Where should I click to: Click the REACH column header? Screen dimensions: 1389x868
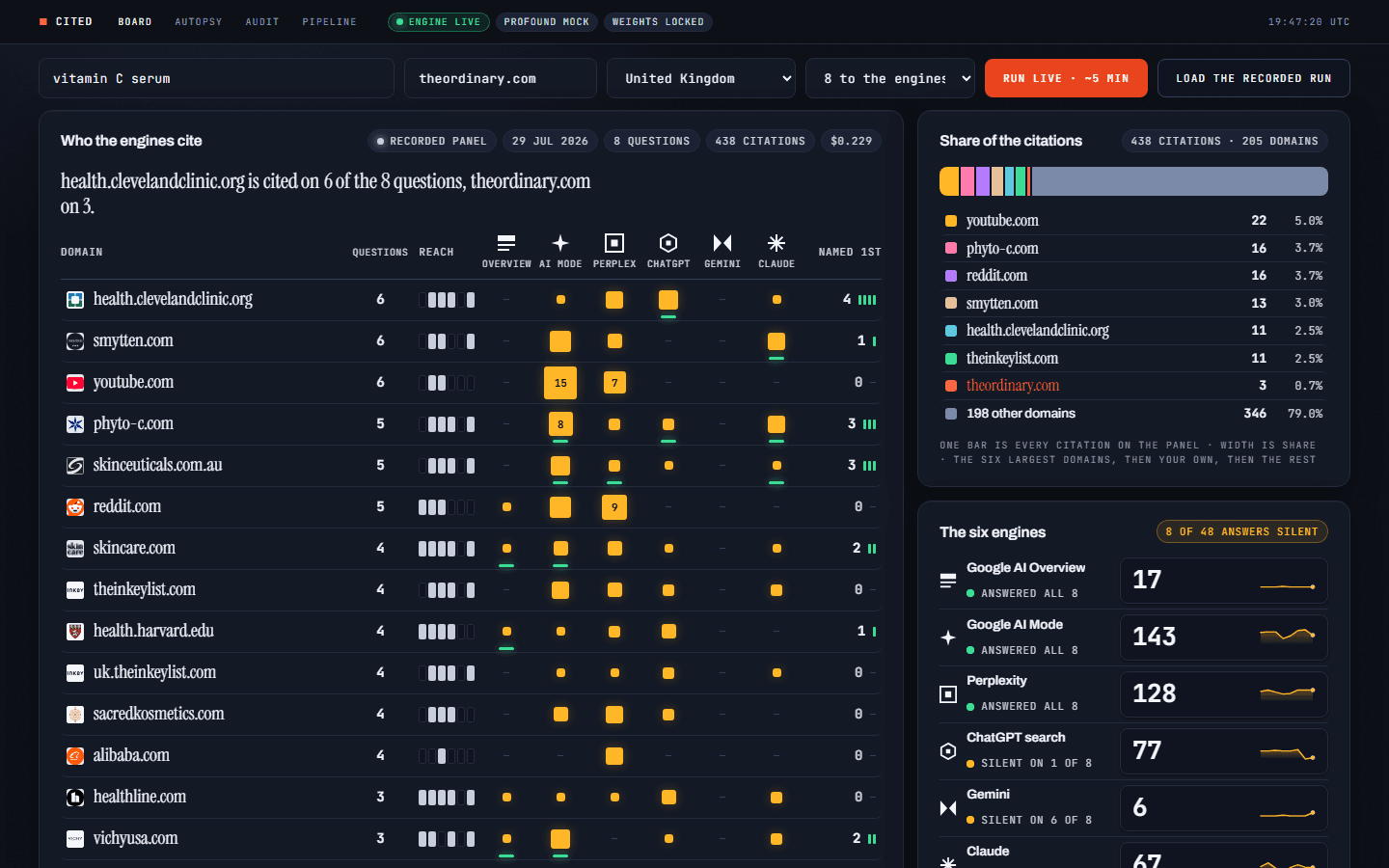436,253
